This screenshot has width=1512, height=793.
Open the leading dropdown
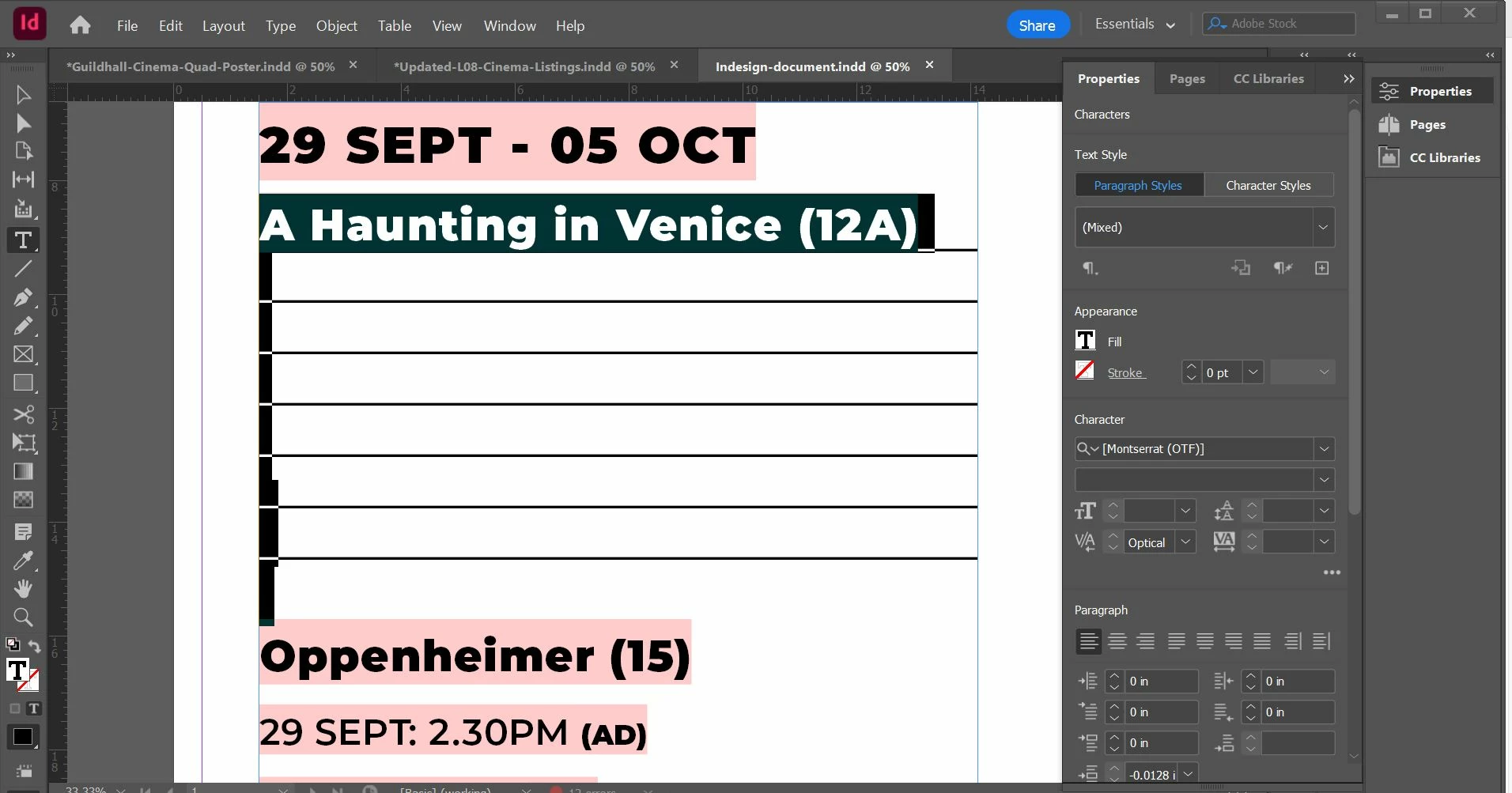(1324, 511)
